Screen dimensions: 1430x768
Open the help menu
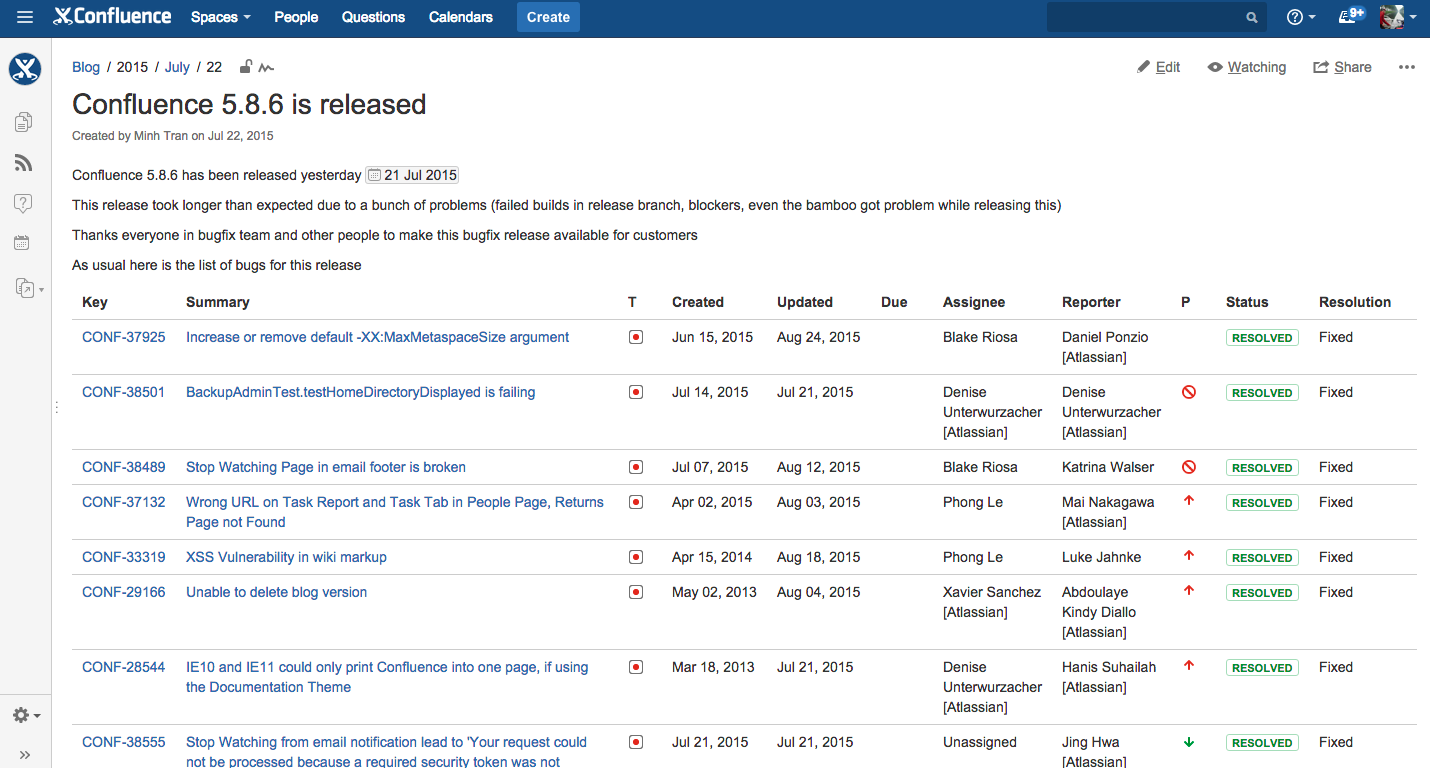pos(1300,17)
